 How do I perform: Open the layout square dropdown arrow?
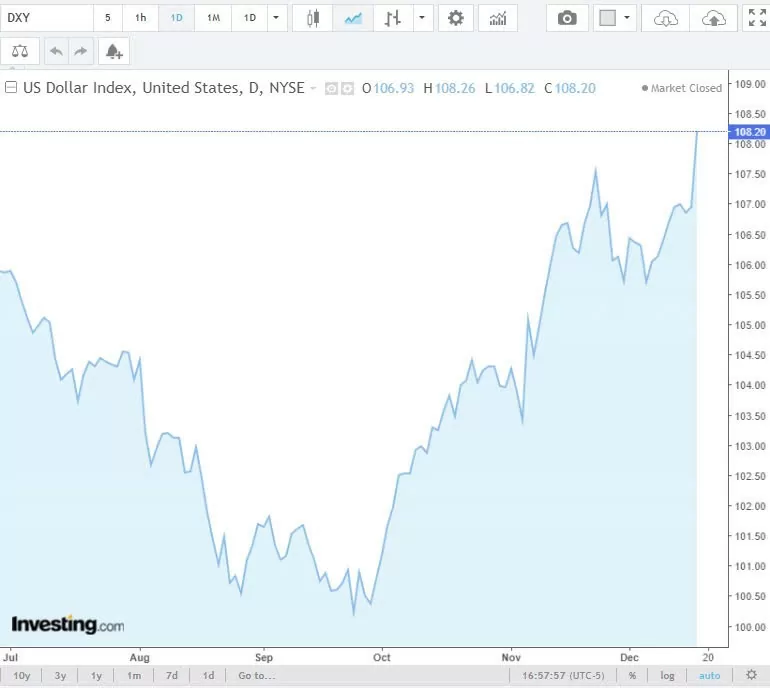pos(627,18)
